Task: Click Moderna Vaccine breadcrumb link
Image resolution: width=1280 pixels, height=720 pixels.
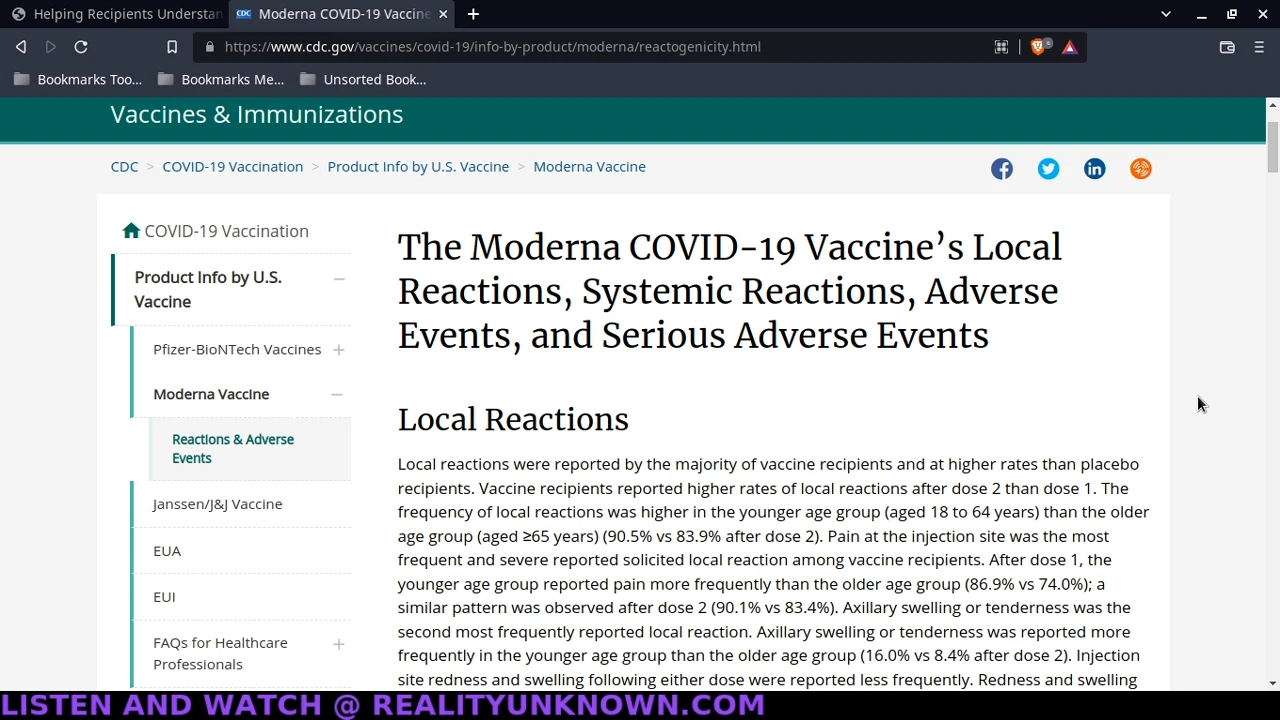Action: [x=589, y=167]
